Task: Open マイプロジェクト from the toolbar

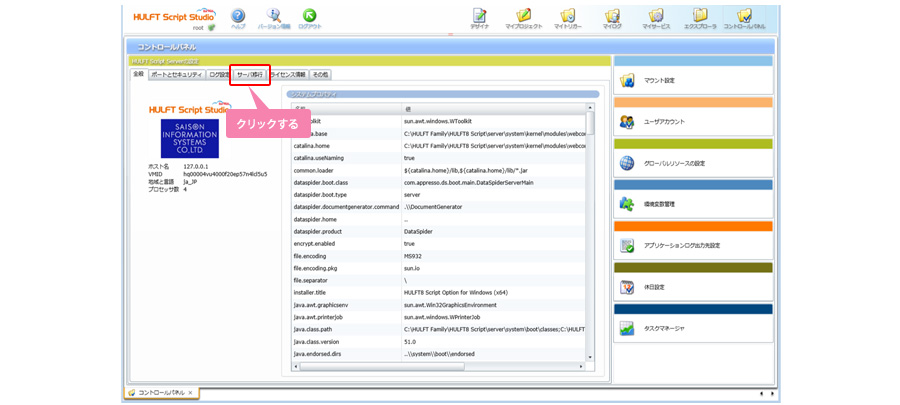Action: pyautogui.click(x=523, y=17)
